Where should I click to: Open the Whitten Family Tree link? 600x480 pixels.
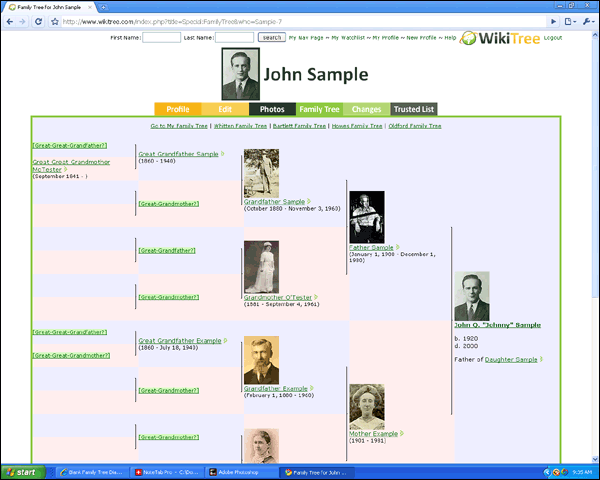point(240,126)
